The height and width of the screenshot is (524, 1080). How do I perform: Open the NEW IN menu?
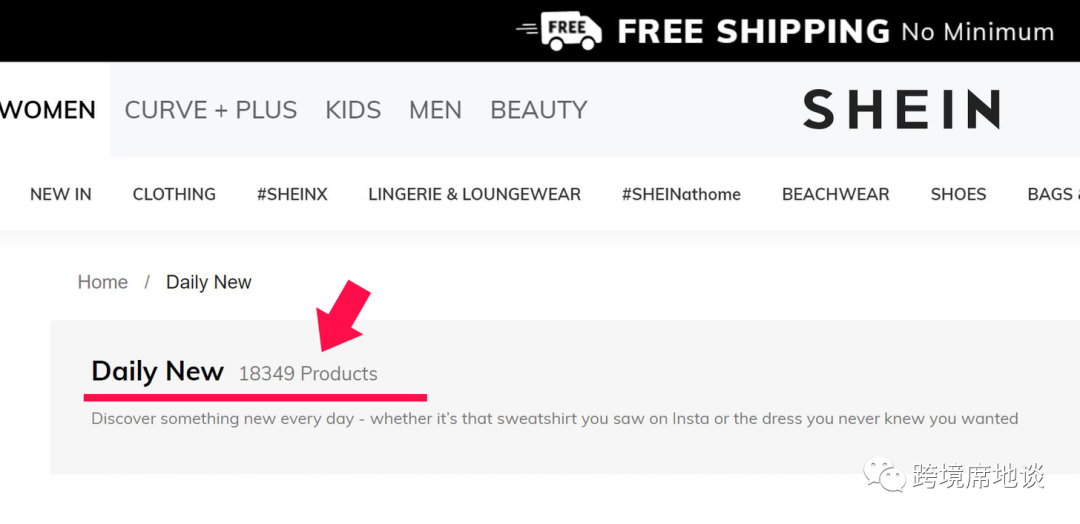coord(61,195)
